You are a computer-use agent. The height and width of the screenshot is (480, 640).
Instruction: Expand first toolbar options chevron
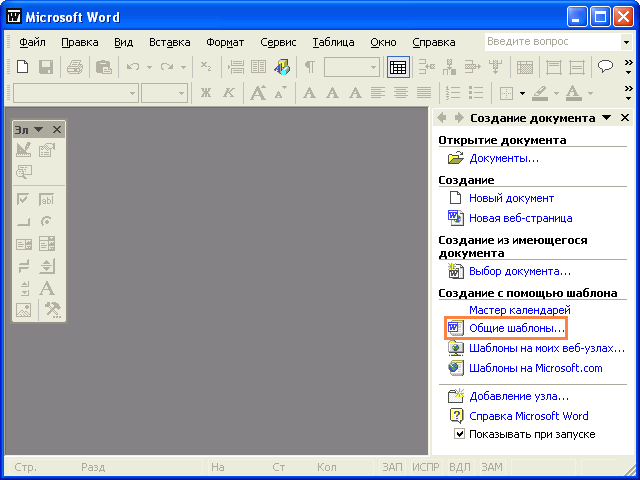629,67
